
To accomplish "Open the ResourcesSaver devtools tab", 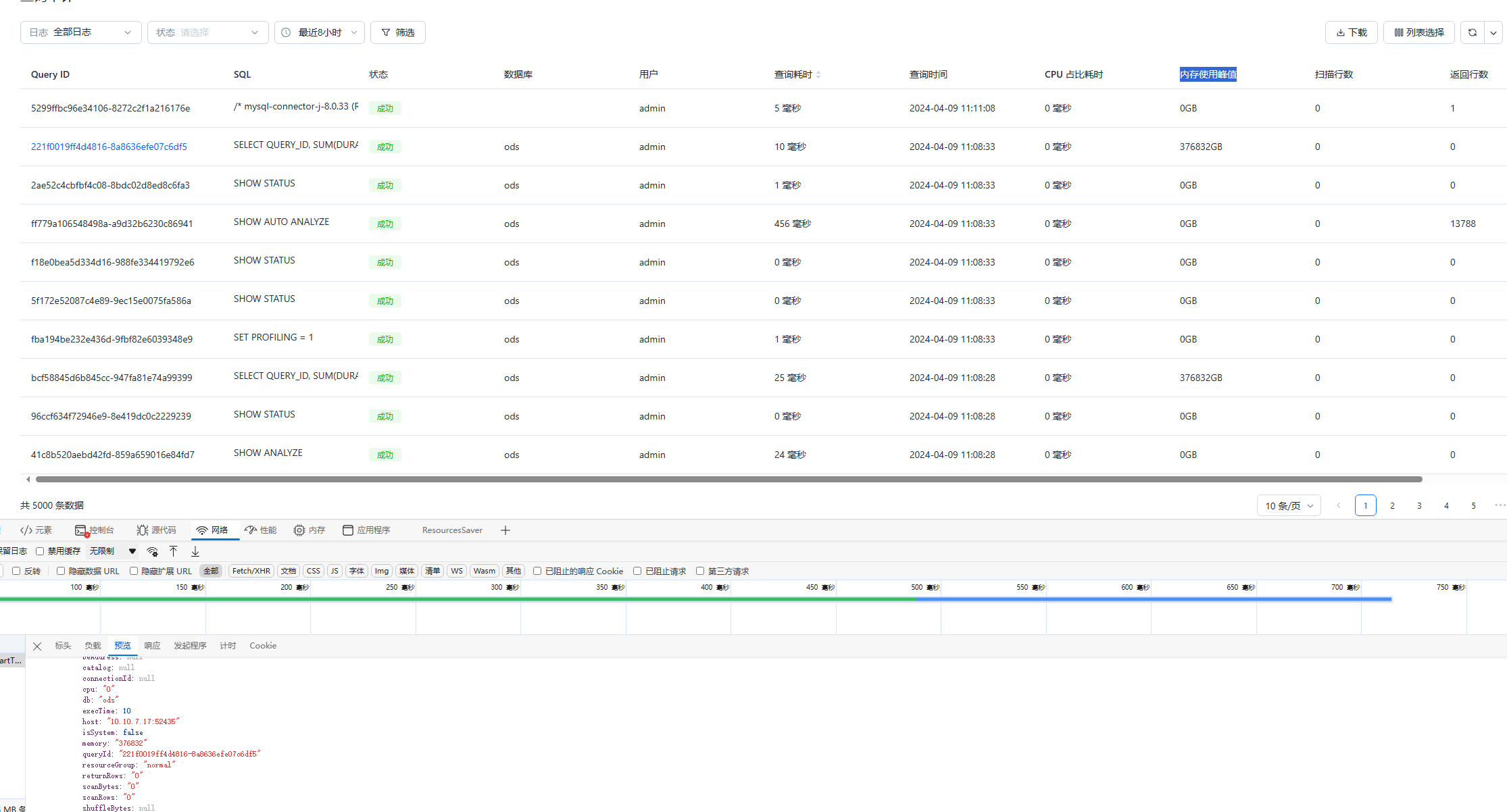I will click(x=452, y=530).
